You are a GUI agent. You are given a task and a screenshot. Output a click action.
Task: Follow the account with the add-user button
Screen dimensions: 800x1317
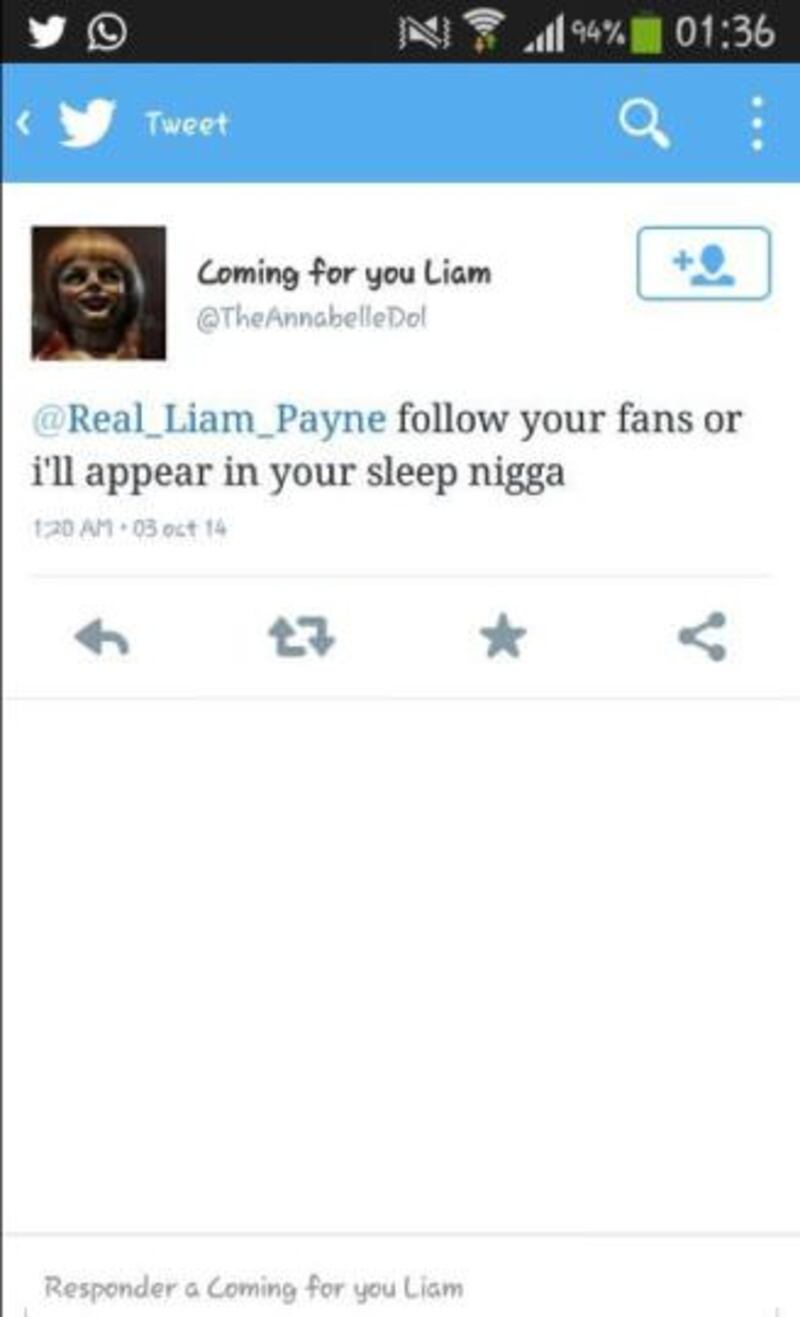pyautogui.click(x=704, y=263)
